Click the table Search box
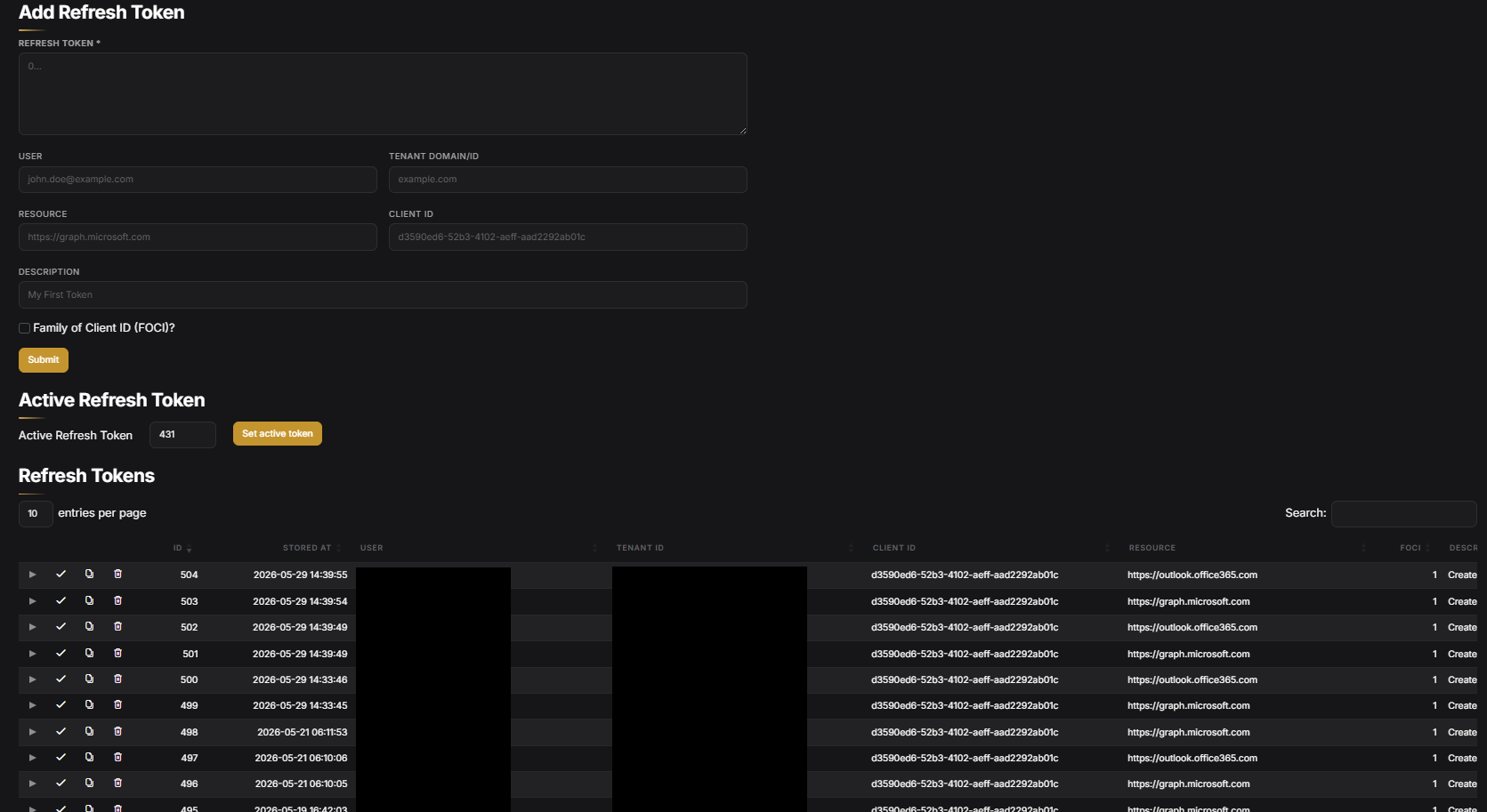Image resolution: width=1487 pixels, height=812 pixels. [1404, 514]
